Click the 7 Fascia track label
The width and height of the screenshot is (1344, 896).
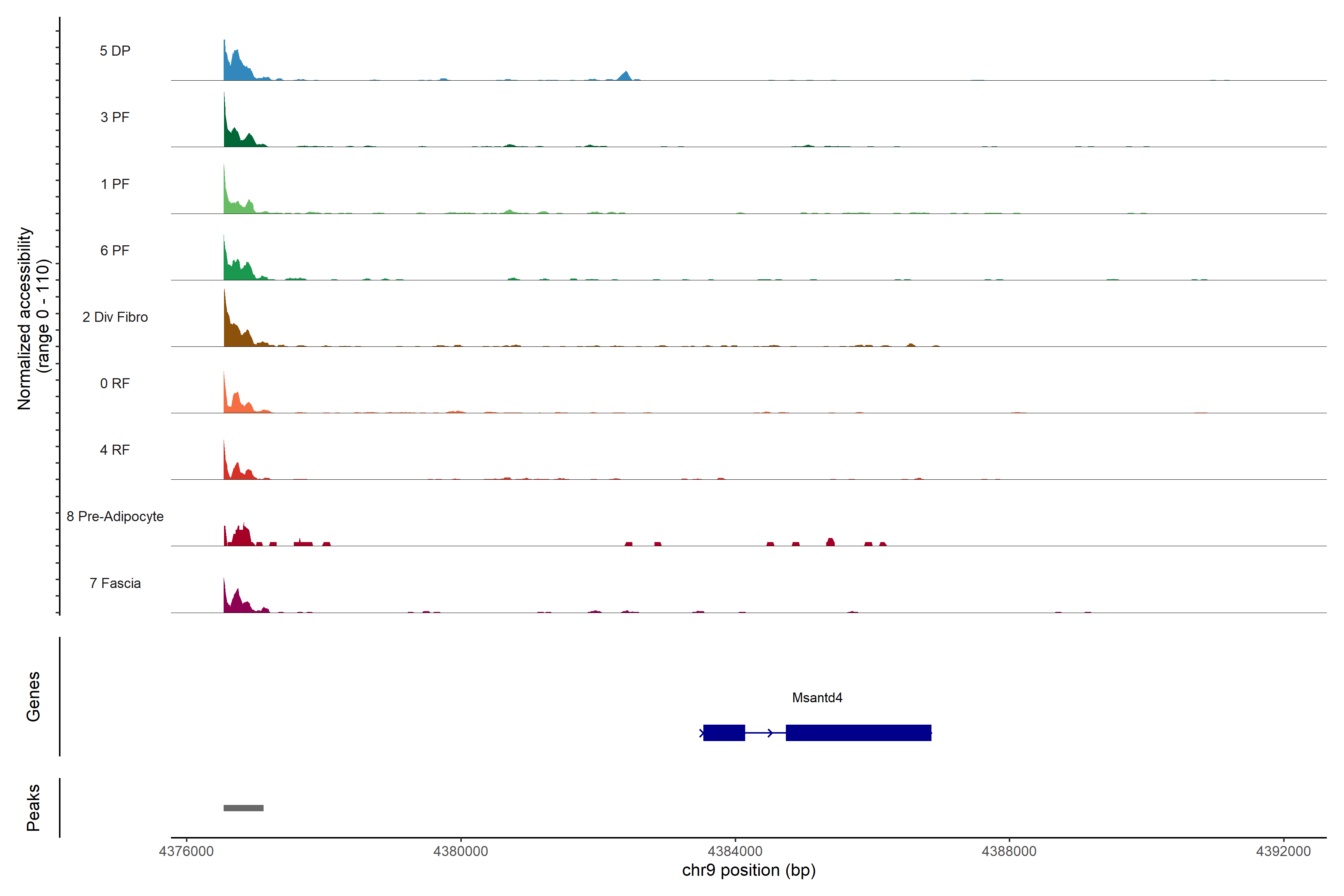[115, 583]
